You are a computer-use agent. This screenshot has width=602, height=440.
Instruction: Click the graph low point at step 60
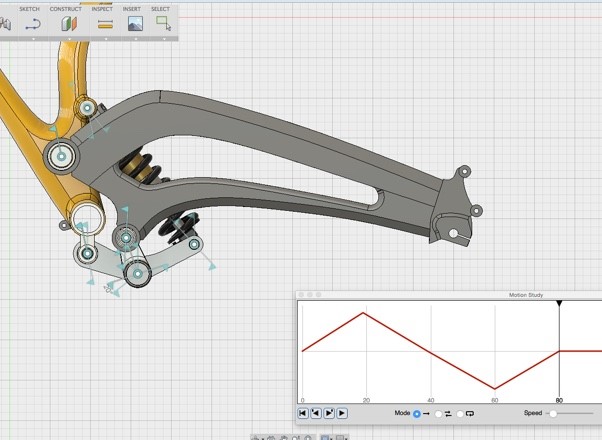coord(495,389)
